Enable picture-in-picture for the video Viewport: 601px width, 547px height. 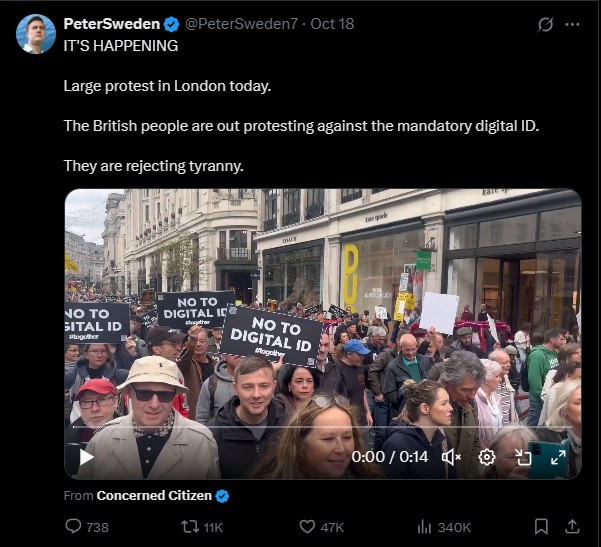(523, 457)
